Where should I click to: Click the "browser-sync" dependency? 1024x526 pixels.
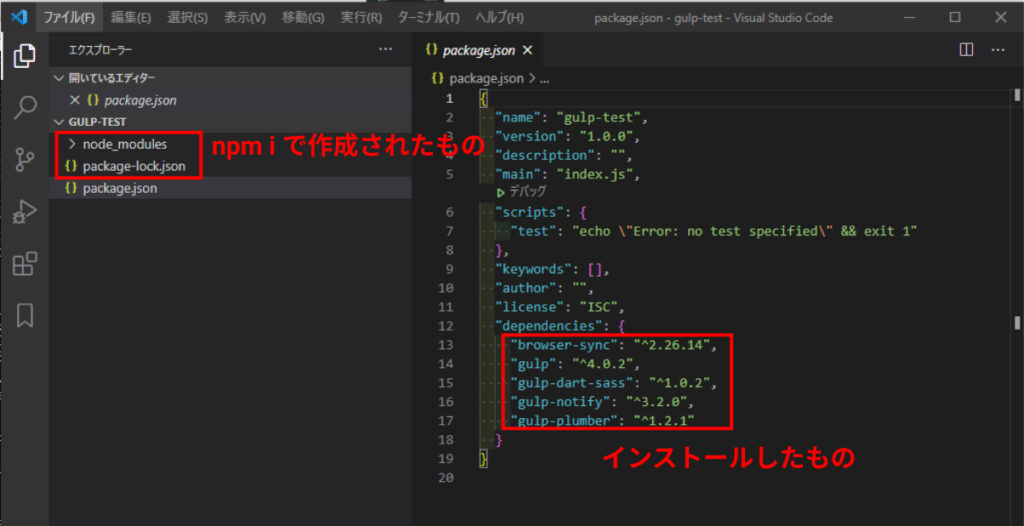[564, 344]
